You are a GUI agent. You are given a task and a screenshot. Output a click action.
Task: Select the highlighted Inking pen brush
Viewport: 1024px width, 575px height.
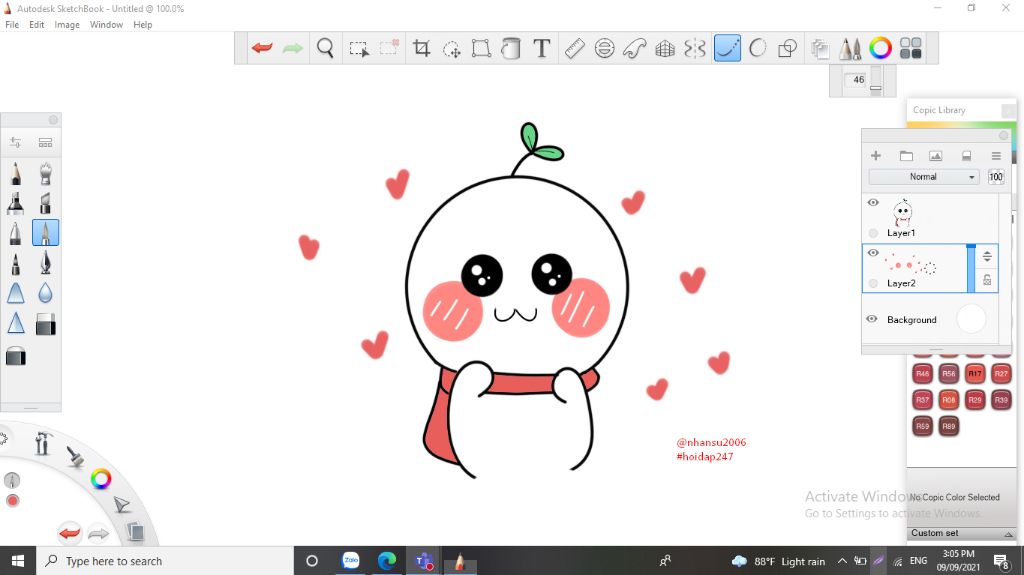tap(45, 233)
